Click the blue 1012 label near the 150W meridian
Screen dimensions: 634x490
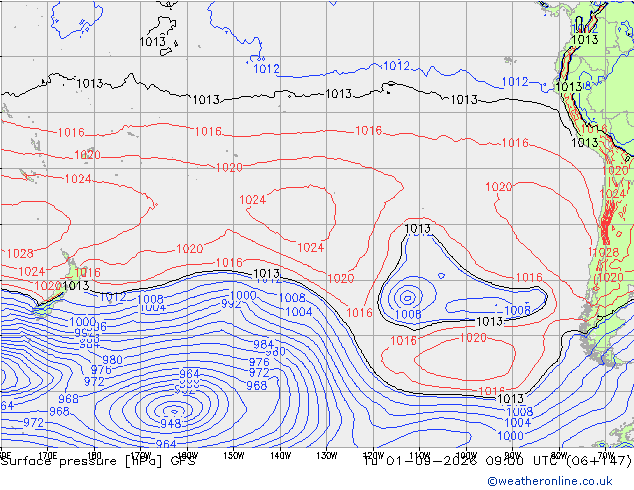click(266, 69)
